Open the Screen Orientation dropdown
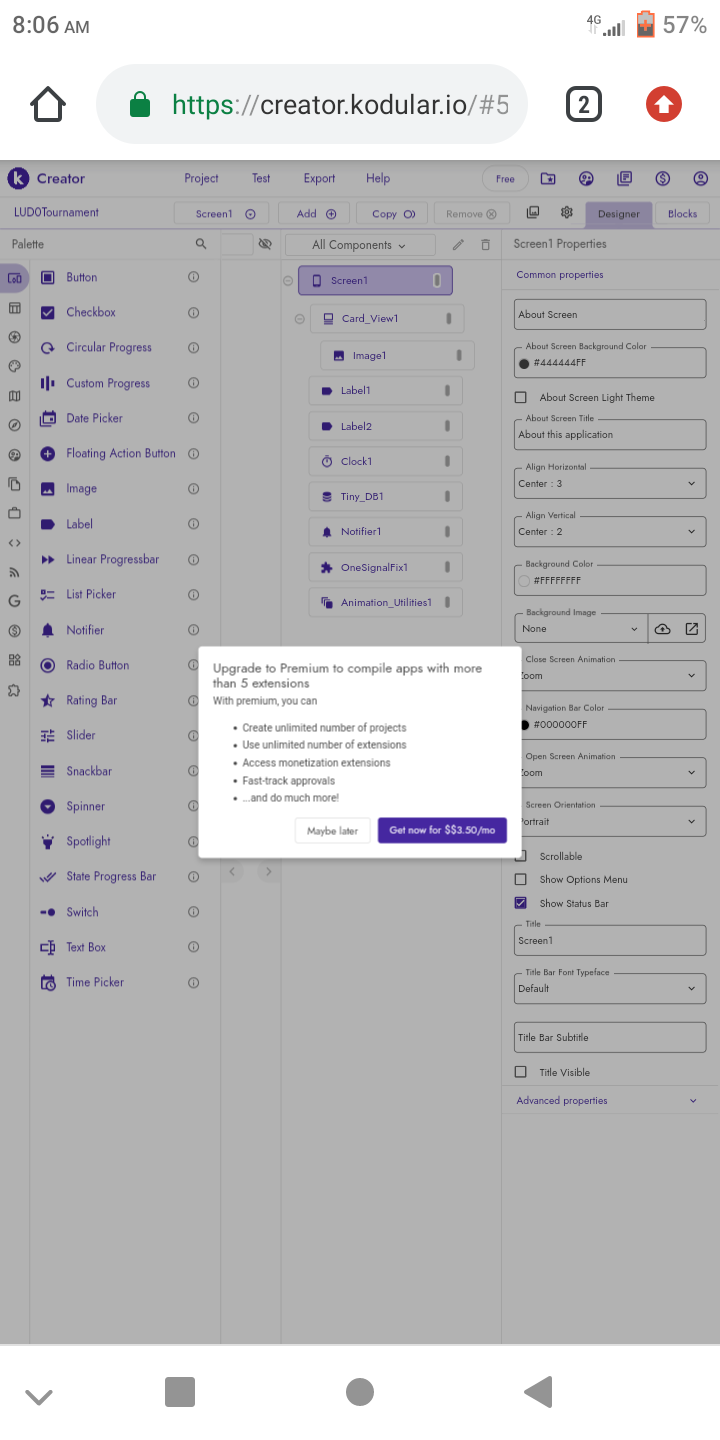Viewport: 720px width, 1440px height. [610, 820]
